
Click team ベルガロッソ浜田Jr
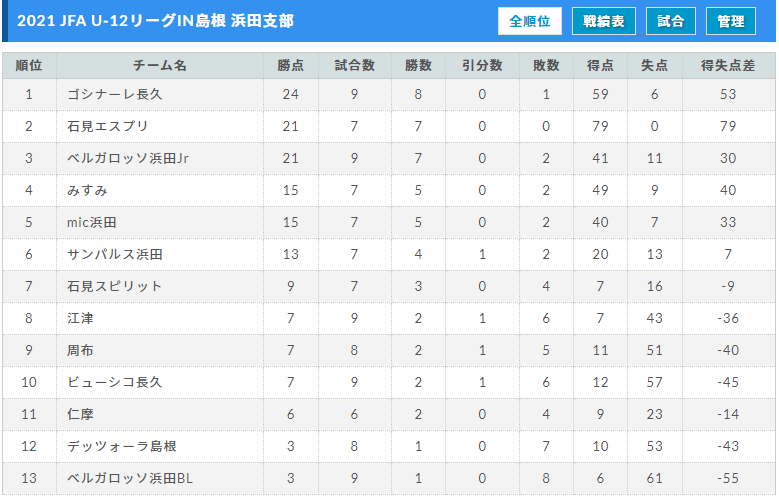click(x=128, y=159)
